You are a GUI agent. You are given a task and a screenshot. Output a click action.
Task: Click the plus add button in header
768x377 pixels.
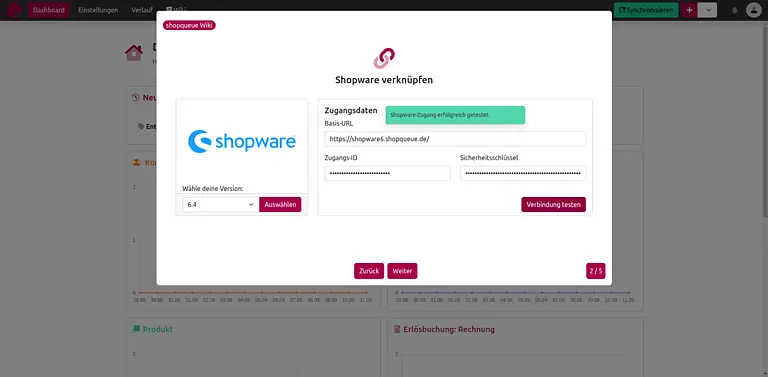[x=689, y=10]
